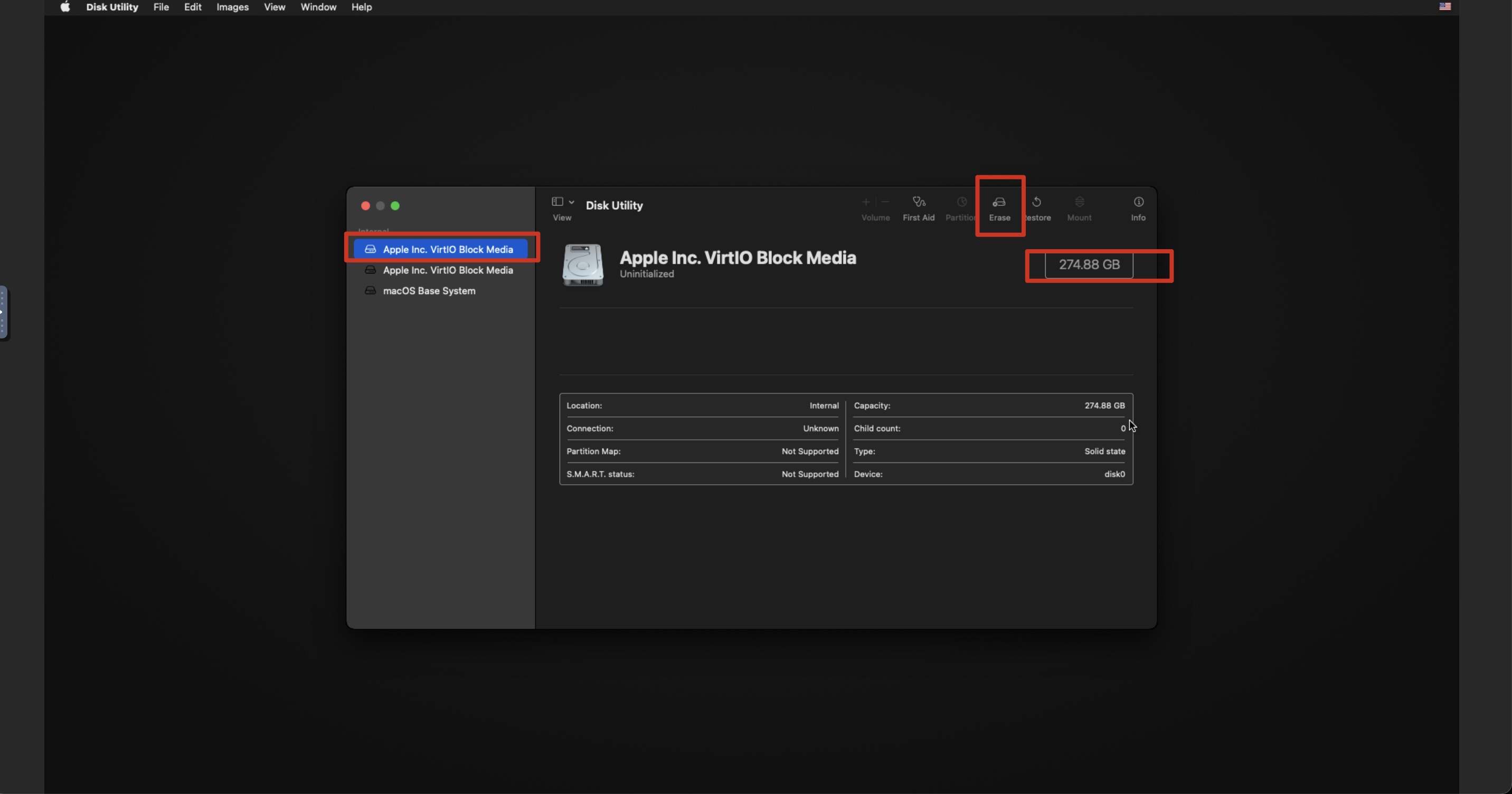Click the Restore toolbar icon

point(1036,203)
